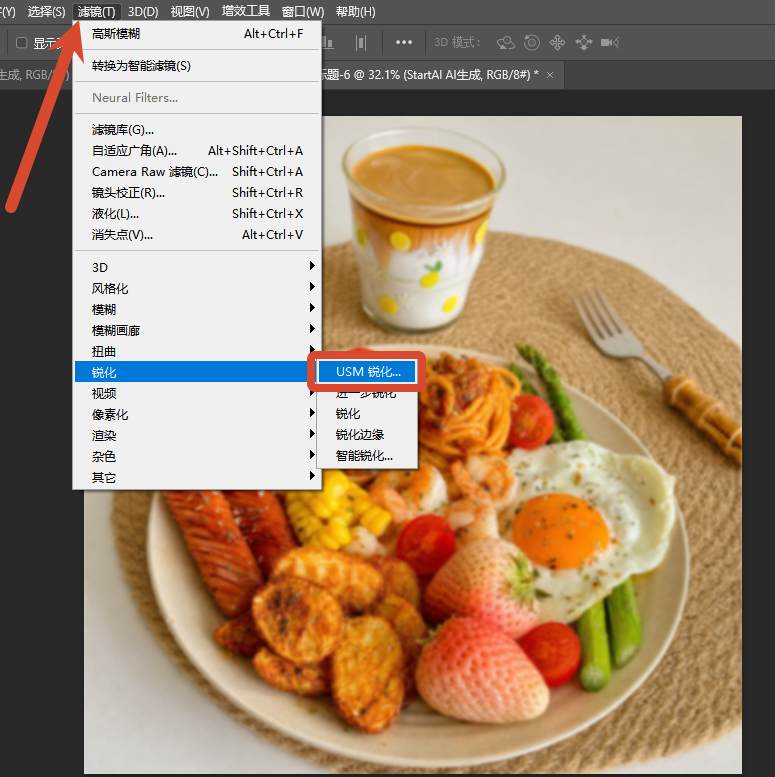775x777 pixels.
Task: Expand the 像素化 submenu arrow
Action: click(312, 413)
